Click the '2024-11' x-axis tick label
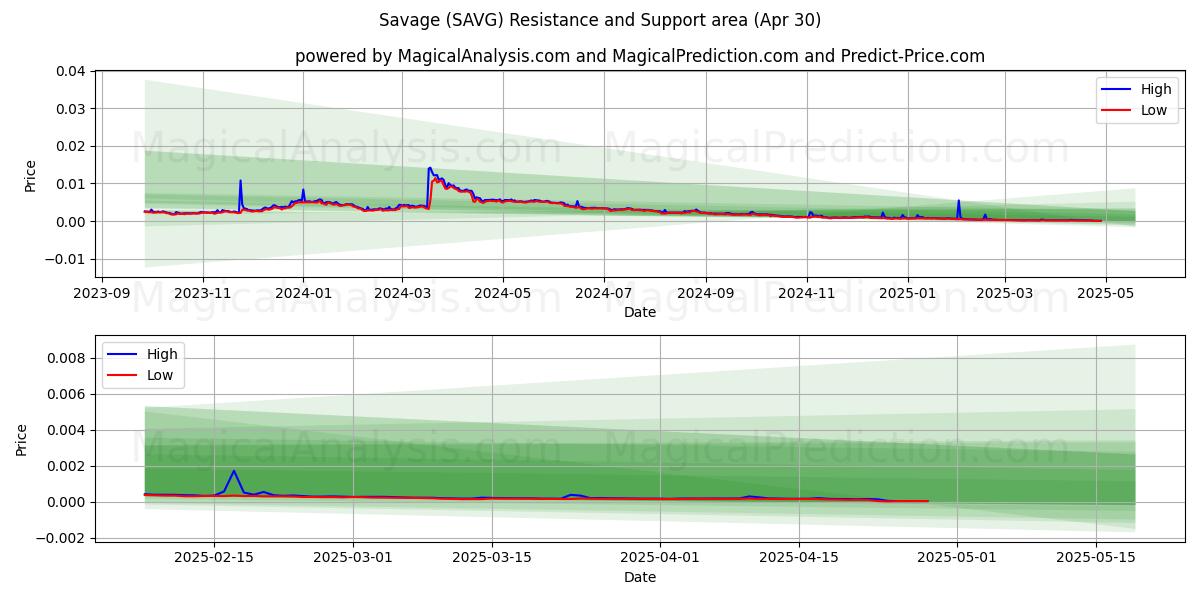Screen dimensions: 1200x600 (x=807, y=294)
